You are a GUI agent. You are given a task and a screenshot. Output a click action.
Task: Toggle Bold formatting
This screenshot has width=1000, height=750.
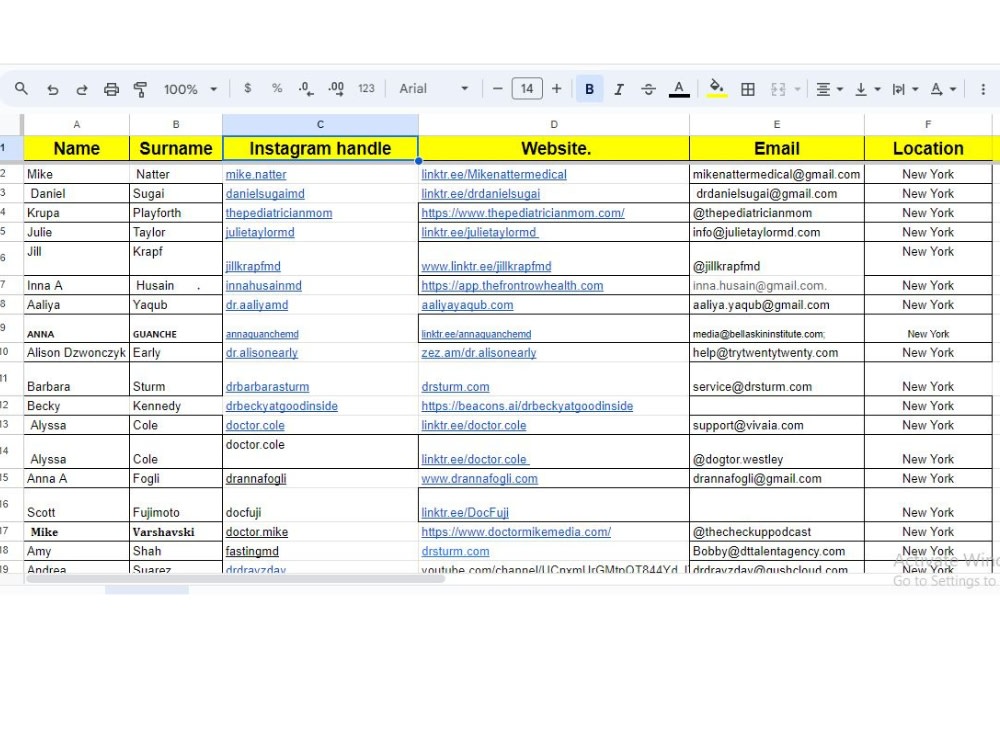click(589, 89)
